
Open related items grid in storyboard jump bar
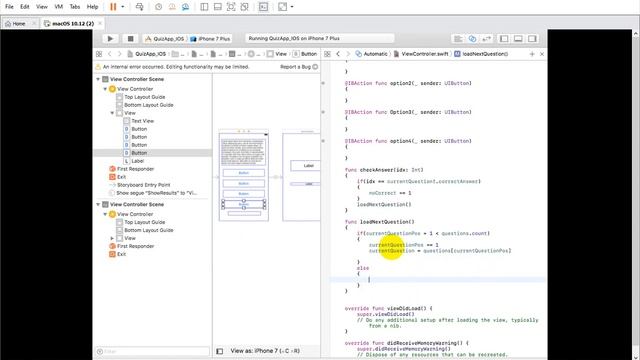pos(99,54)
